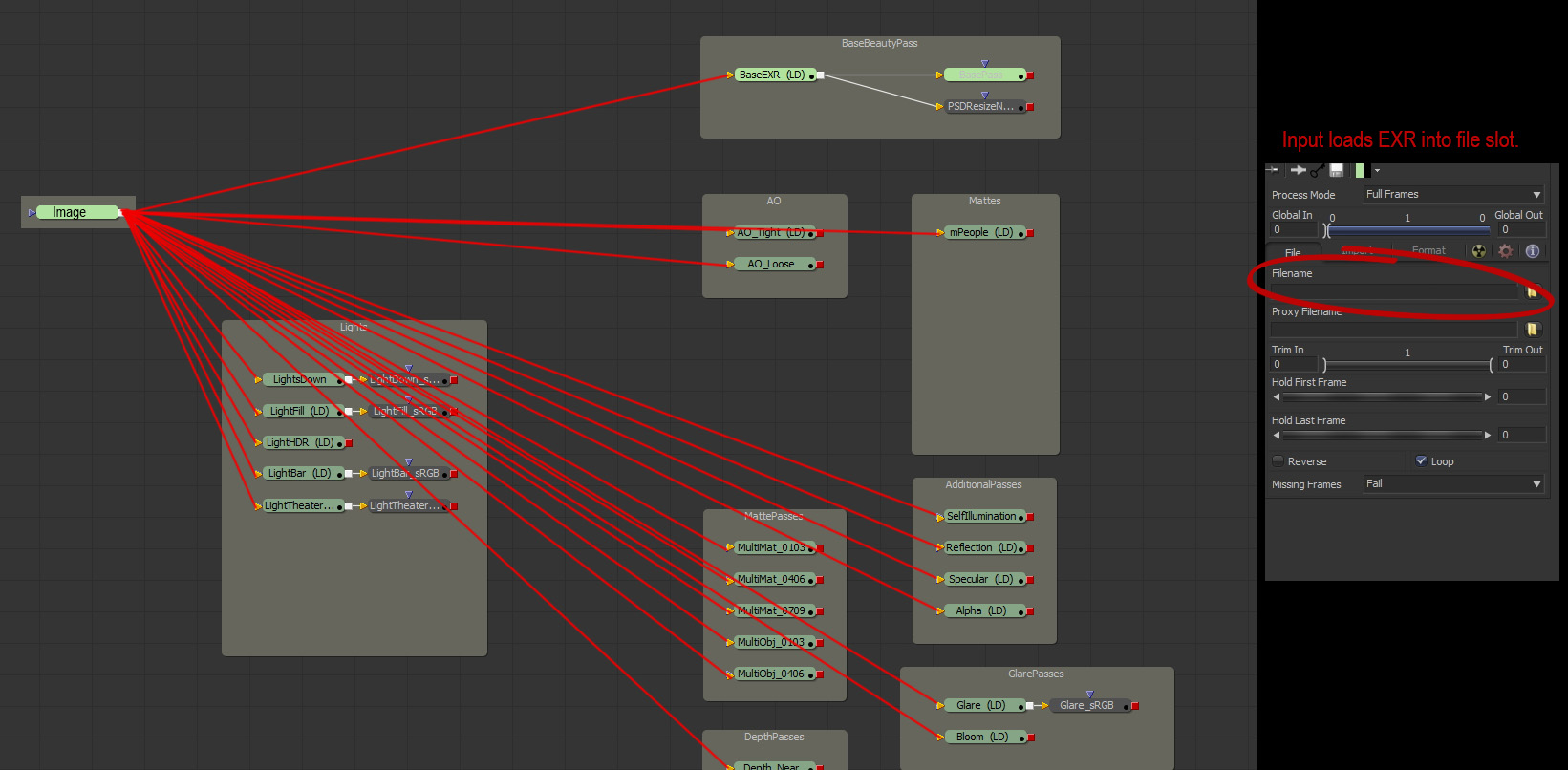Open the info tab icon
Screen dimensions: 1568x770
tap(1533, 251)
